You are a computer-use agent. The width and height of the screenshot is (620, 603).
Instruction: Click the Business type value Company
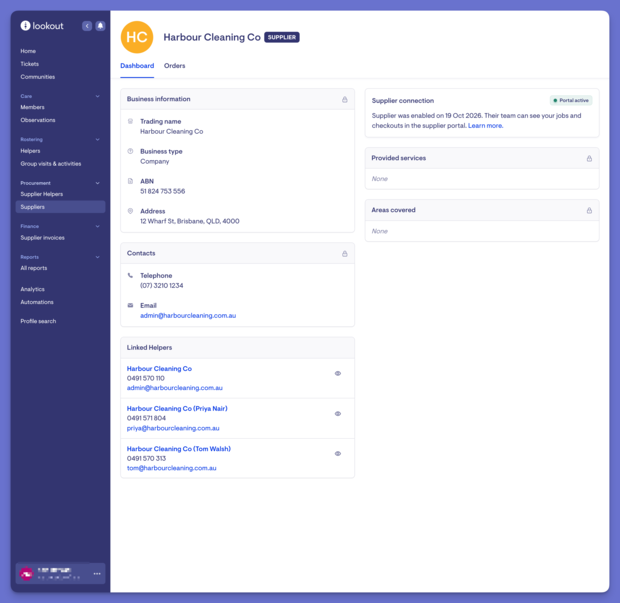pos(155,161)
